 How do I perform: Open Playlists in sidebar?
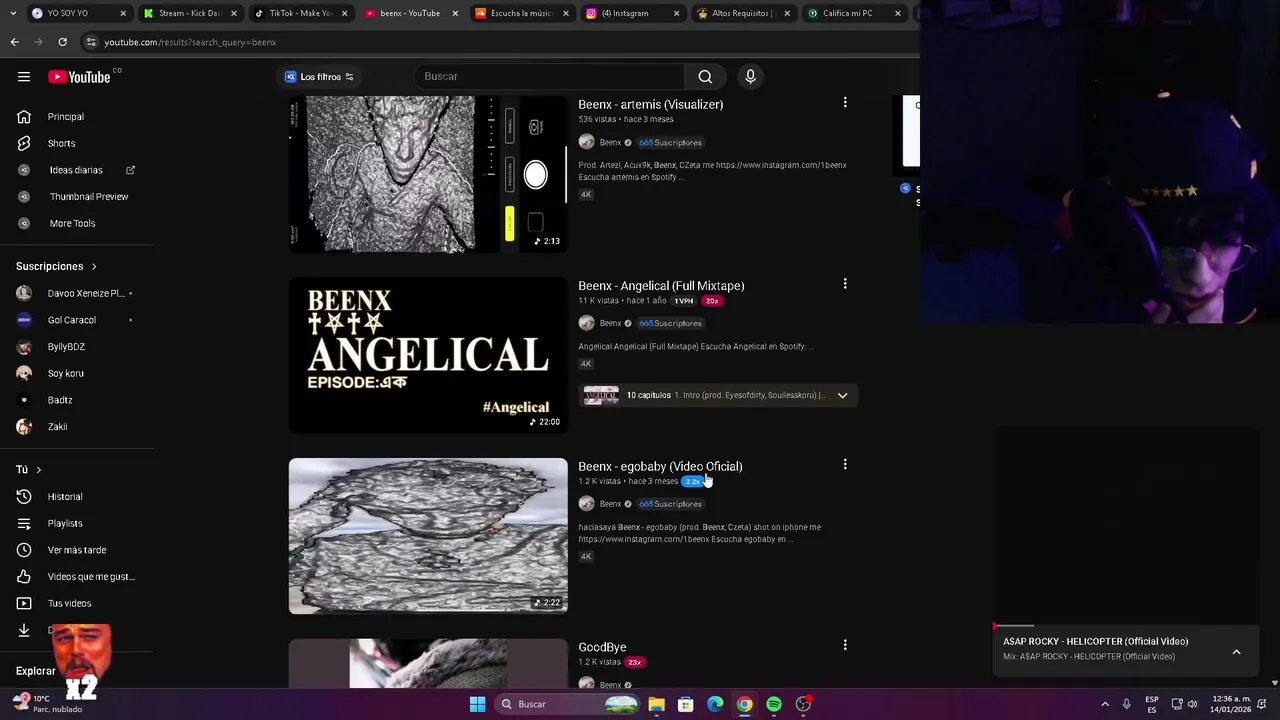point(76,523)
